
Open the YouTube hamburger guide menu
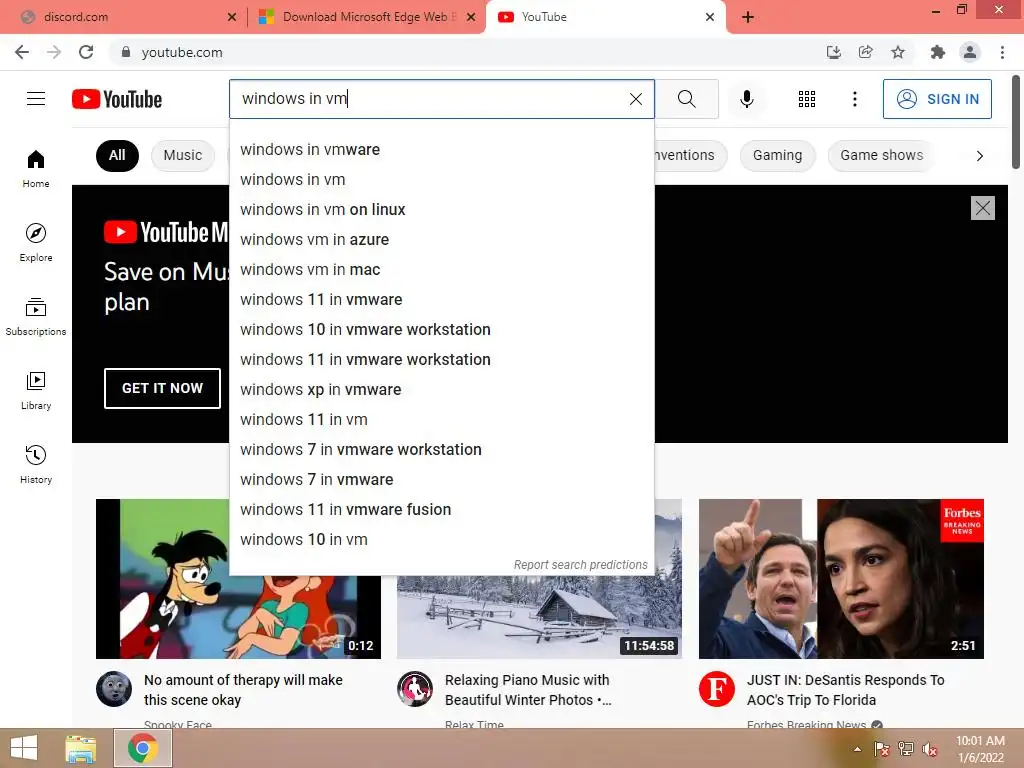(x=36, y=99)
